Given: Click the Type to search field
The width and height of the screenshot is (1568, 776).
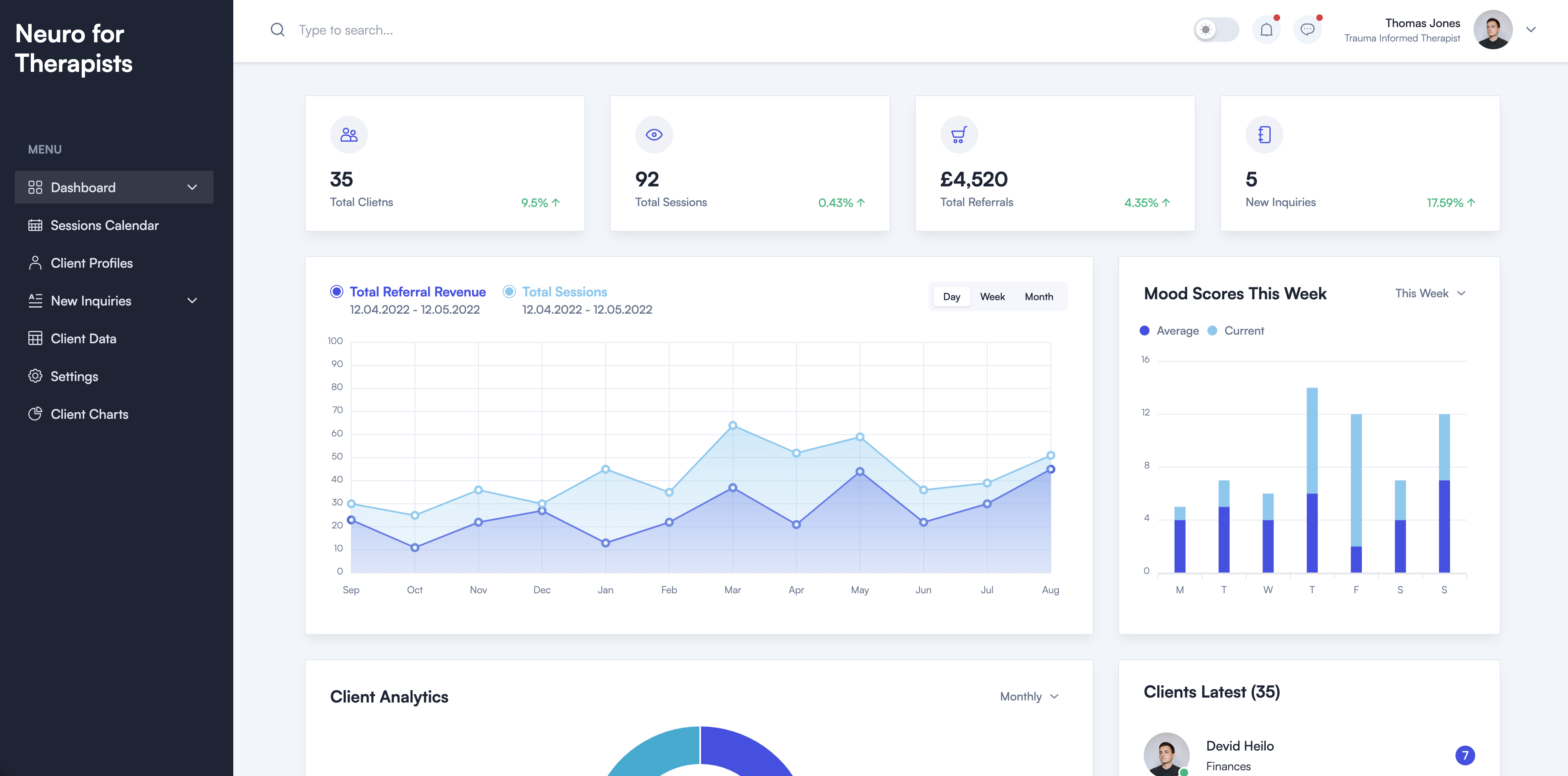Looking at the screenshot, I should [346, 30].
